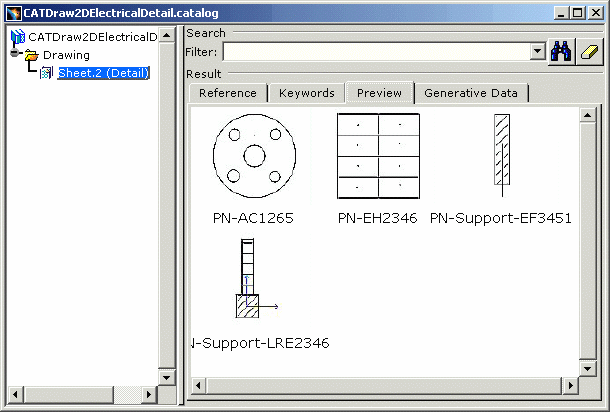This screenshot has height=412, width=610.
Task: Click the tree horizontal scrollbar thumb
Action: coord(69,394)
